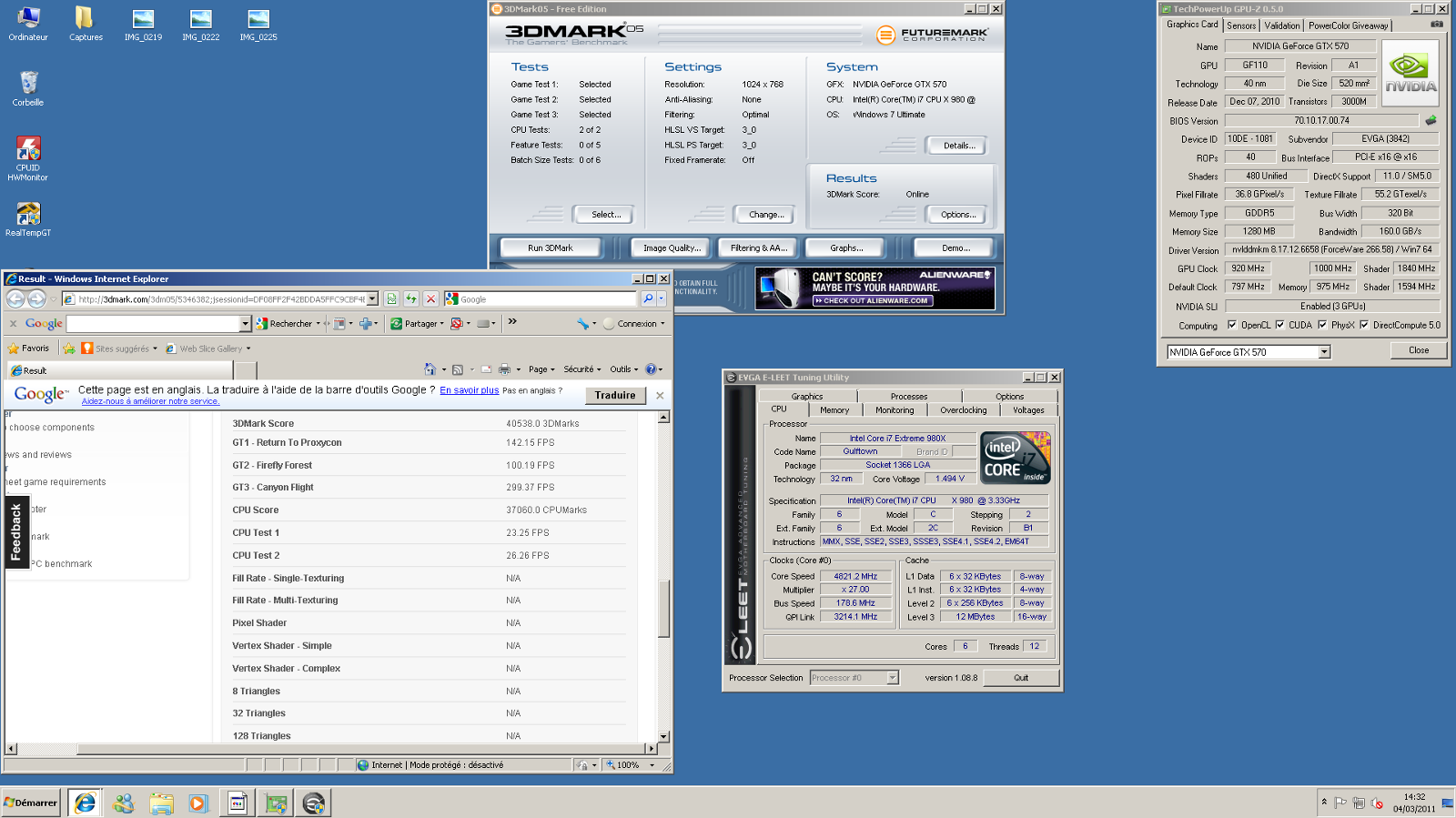Open GPU selection dropdown in GPU-Z
The image size is (1456, 818).
pyautogui.click(x=1324, y=352)
